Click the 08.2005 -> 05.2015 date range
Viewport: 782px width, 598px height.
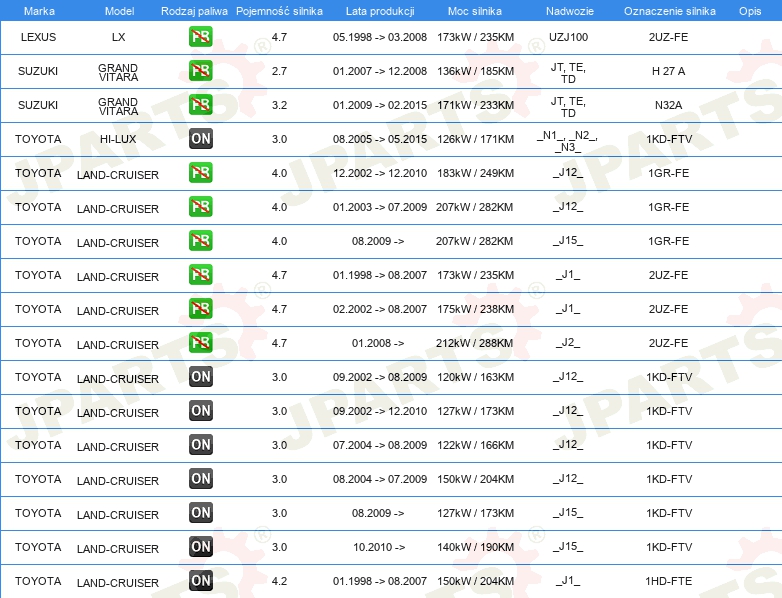[380, 139]
